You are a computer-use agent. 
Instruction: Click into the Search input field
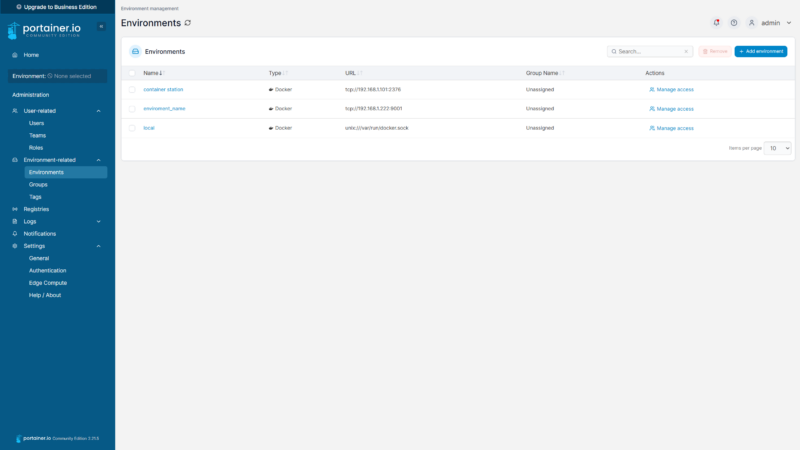click(x=647, y=51)
